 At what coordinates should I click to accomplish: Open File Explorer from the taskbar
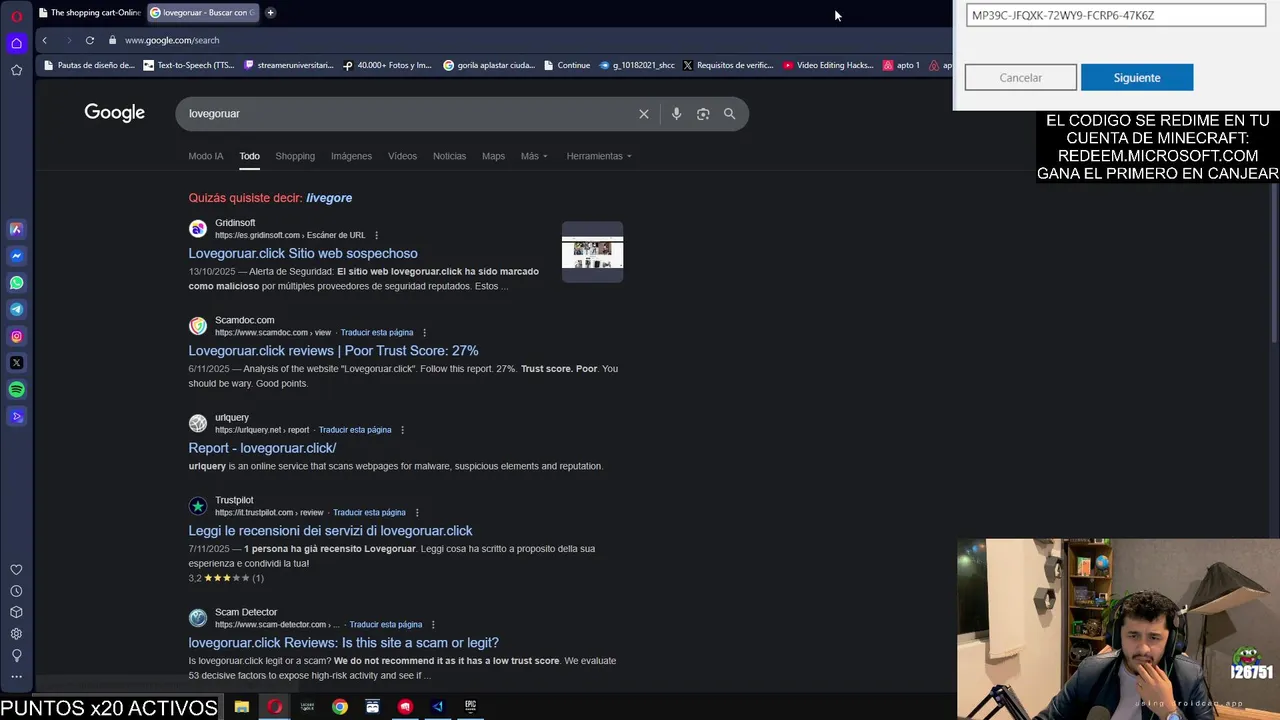[241, 707]
